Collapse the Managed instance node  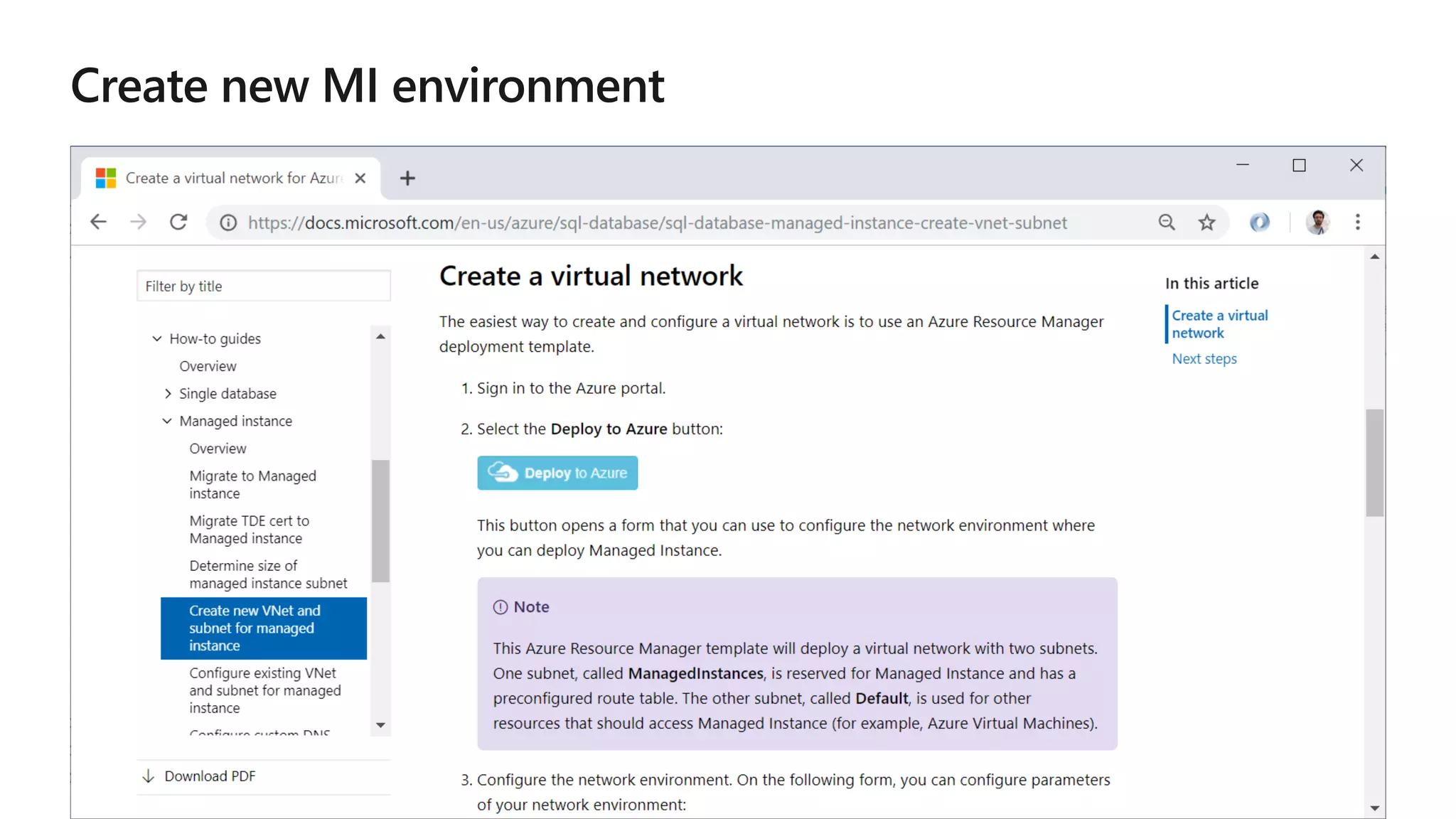coord(167,422)
